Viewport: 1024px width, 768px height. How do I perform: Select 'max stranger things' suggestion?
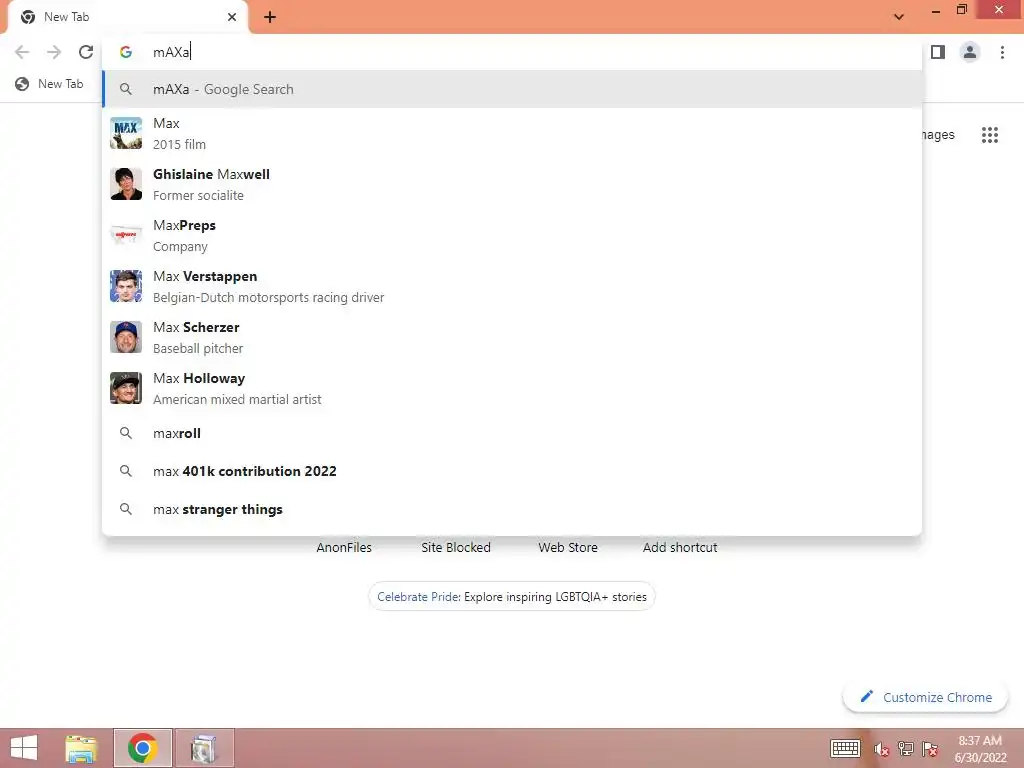[512, 509]
